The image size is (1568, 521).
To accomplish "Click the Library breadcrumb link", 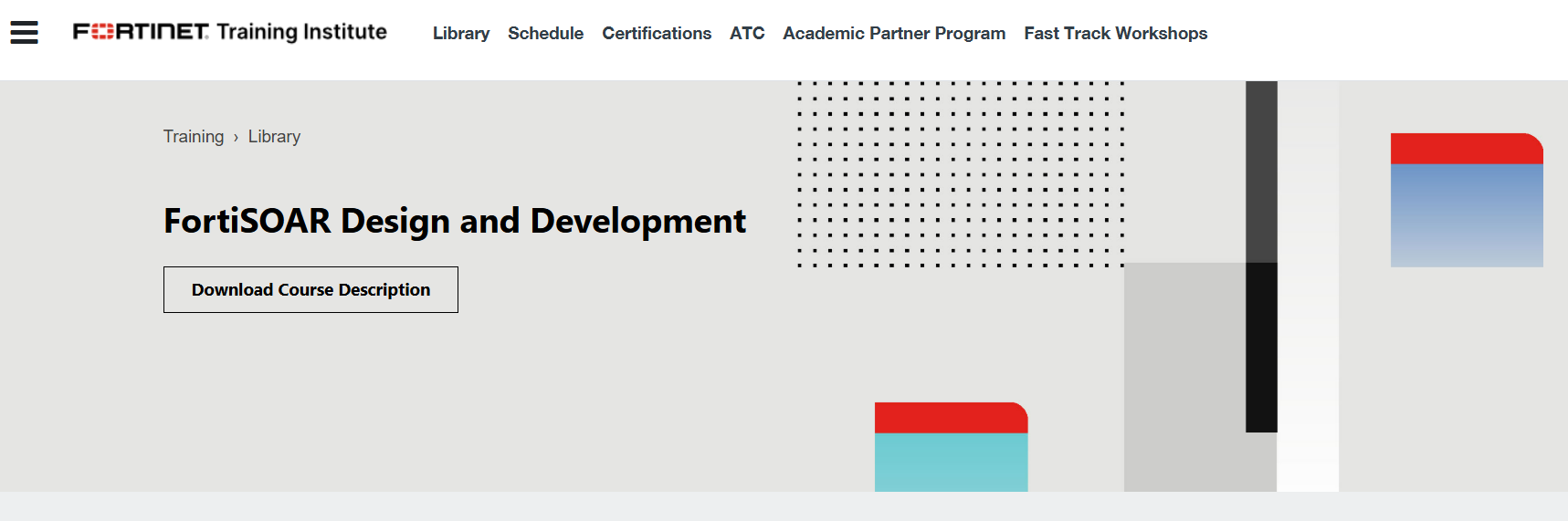I will 274,136.
